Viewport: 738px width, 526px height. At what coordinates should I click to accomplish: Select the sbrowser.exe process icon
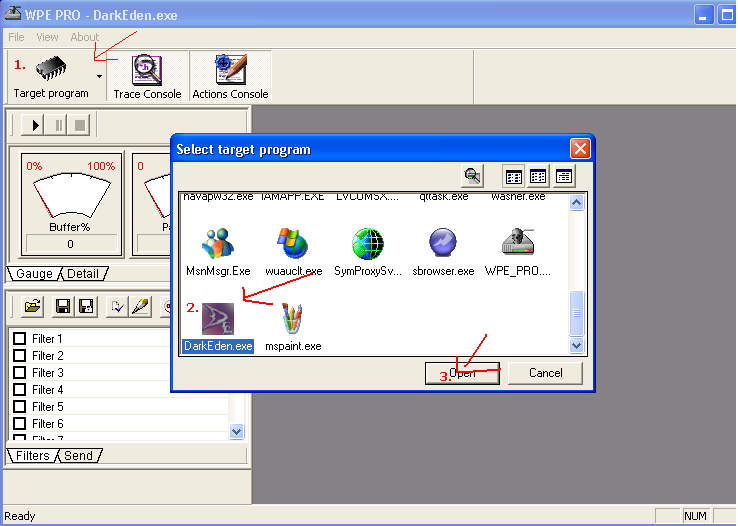442,244
